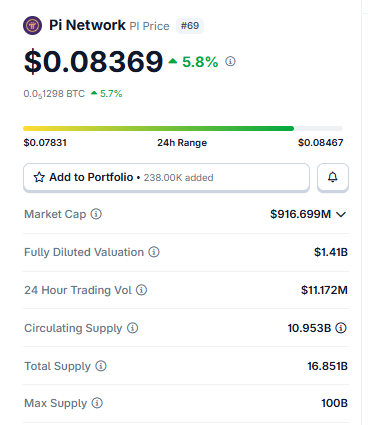Screen dimensions: 368x425
Task: Open Total Supply info icon
Action: (101, 366)
